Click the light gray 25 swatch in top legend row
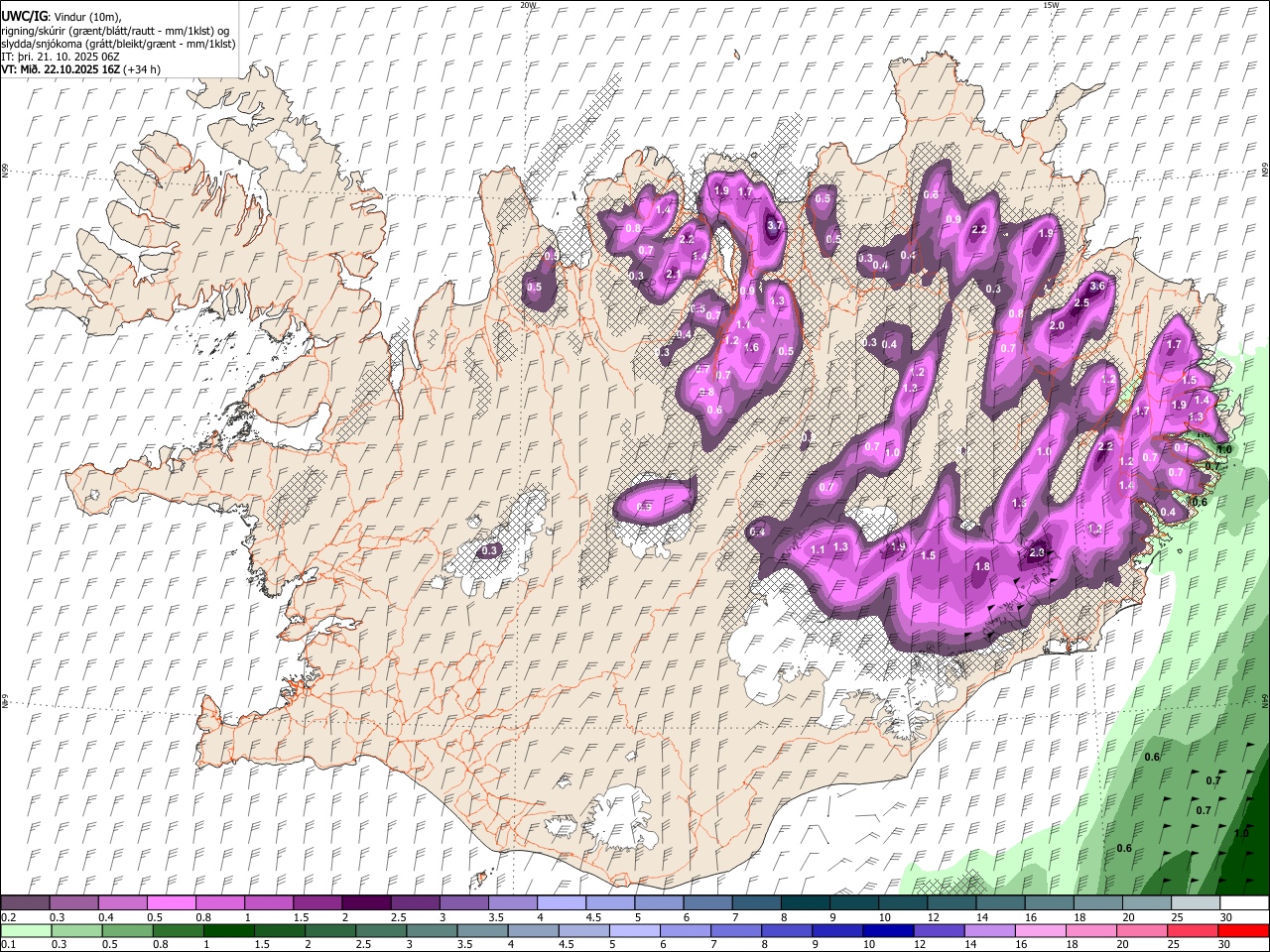Image resolution: width=1270 pixels, height=952 pixels. click(x=1196, y=903)
